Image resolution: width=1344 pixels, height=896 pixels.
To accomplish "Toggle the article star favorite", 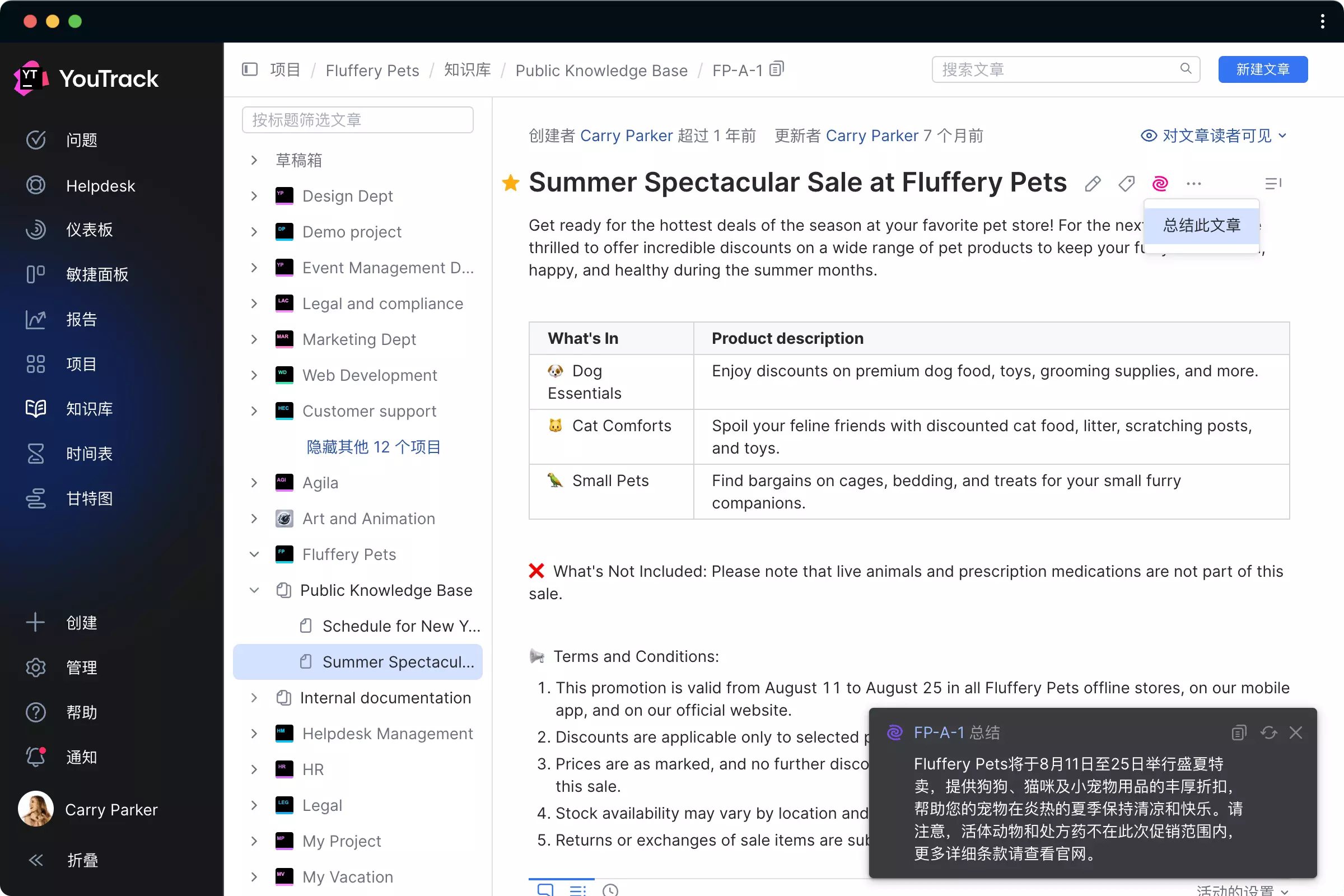I will (x=510, y=183).
